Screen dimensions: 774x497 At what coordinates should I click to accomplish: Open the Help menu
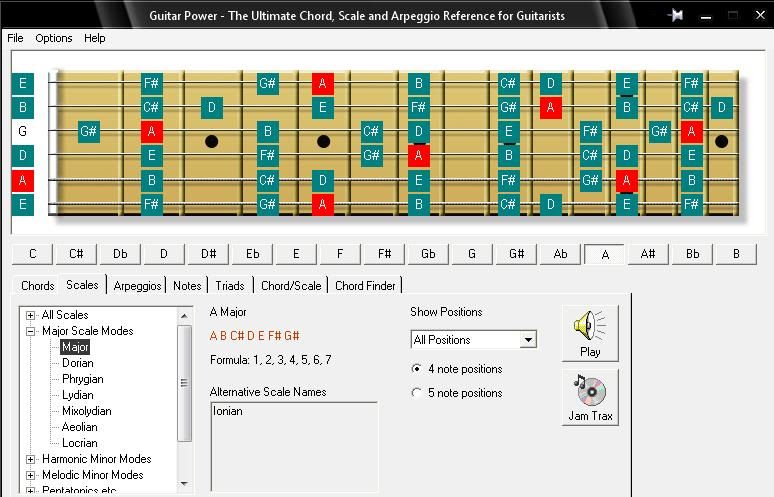point(94,38)
